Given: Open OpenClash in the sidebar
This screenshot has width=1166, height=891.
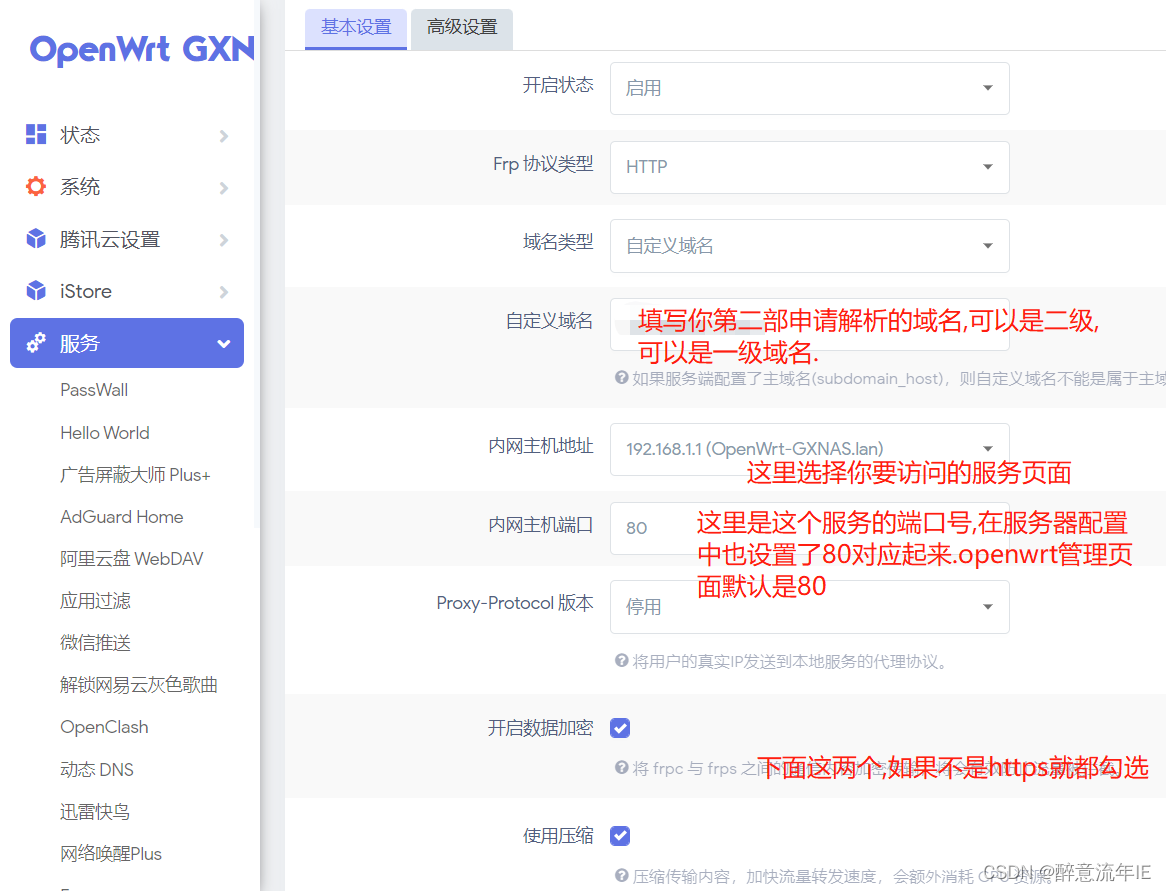Looking at the screenshot, I should coord(104,726).
